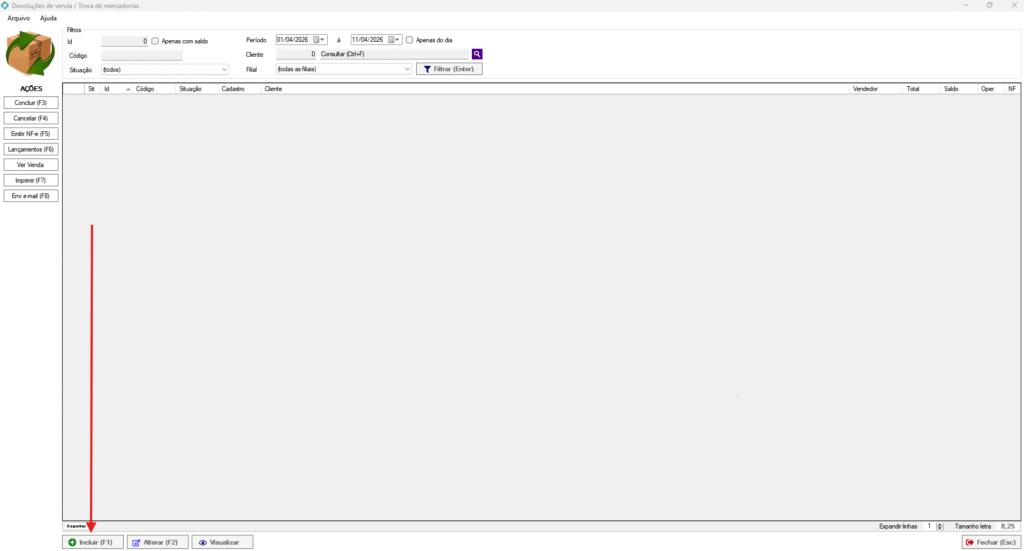Enable the 'Apenas com saldo' checkbox
Screen dimensions: 1024x551
[x=155, y=41]
